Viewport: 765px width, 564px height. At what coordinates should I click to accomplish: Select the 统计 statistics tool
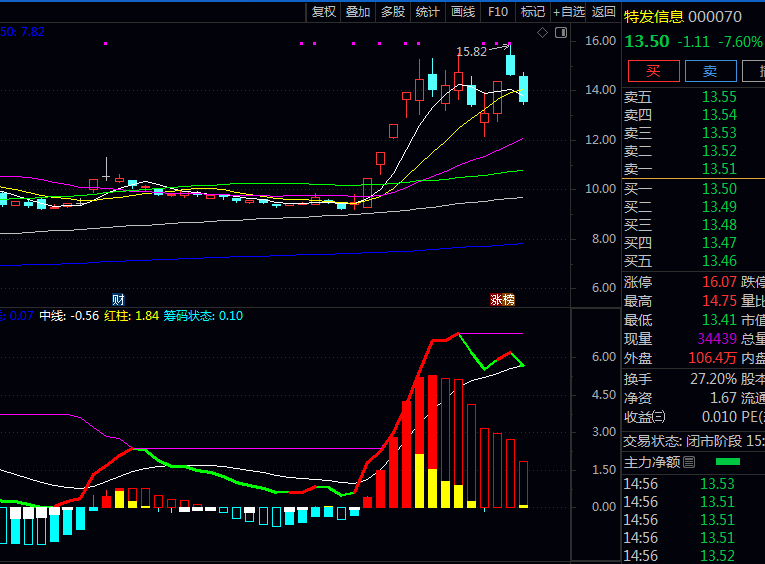tap(428, 12)
